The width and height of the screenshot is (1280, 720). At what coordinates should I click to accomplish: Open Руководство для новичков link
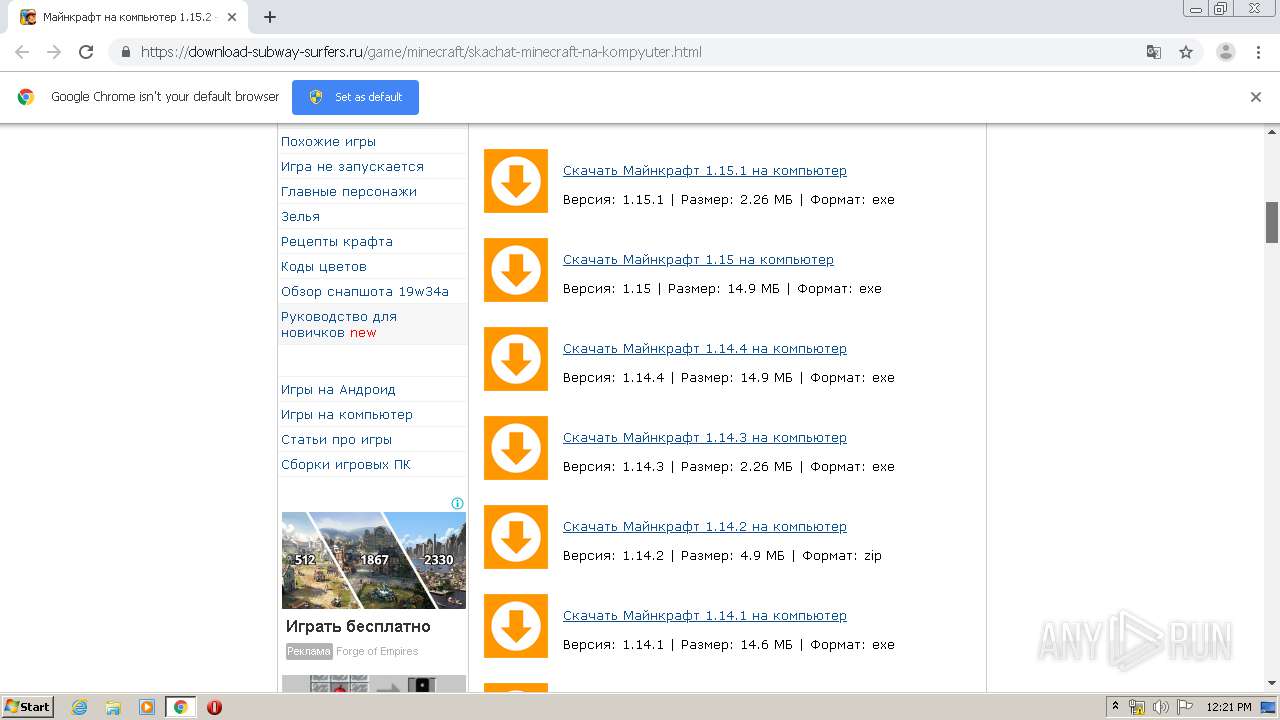(x=339, y=324)
